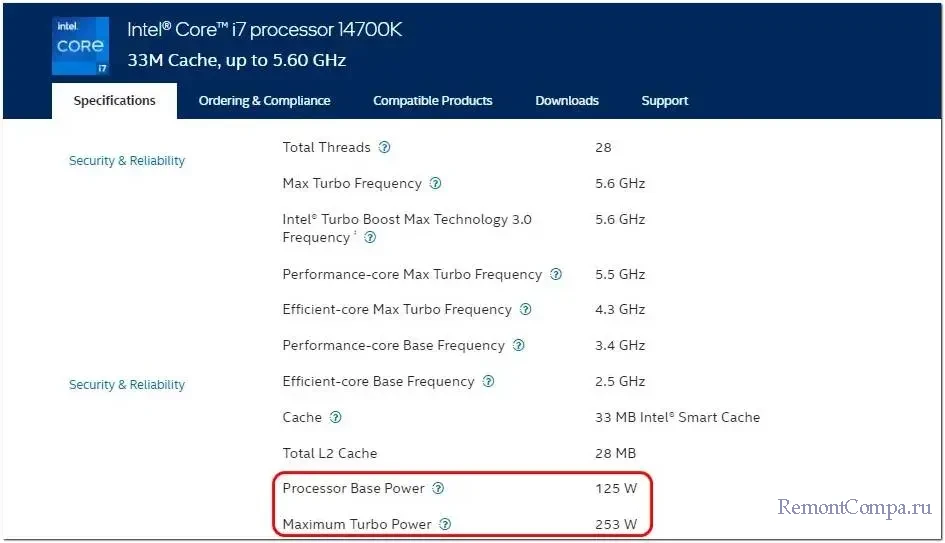Open help for Efficient-core Base Frequency
The height and width of the screenshot is (543, 945).
point(489,382)
